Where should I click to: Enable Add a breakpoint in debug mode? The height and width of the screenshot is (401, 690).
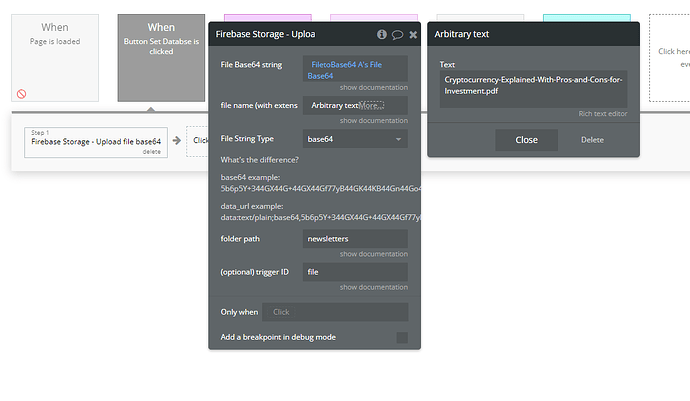(x=402, y=338)
